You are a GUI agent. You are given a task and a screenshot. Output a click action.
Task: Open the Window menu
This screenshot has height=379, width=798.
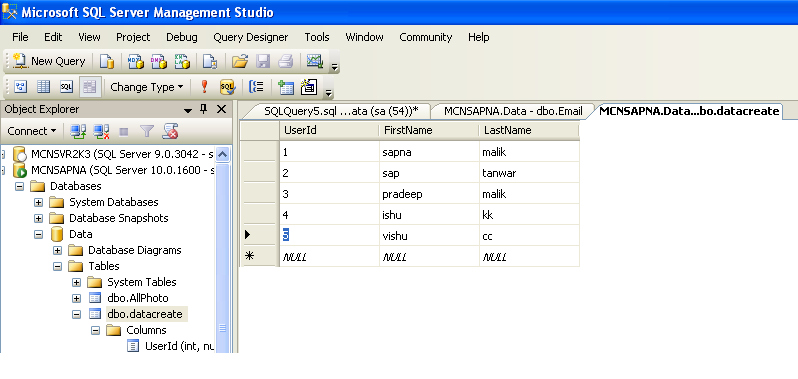(x=364, y=37)
